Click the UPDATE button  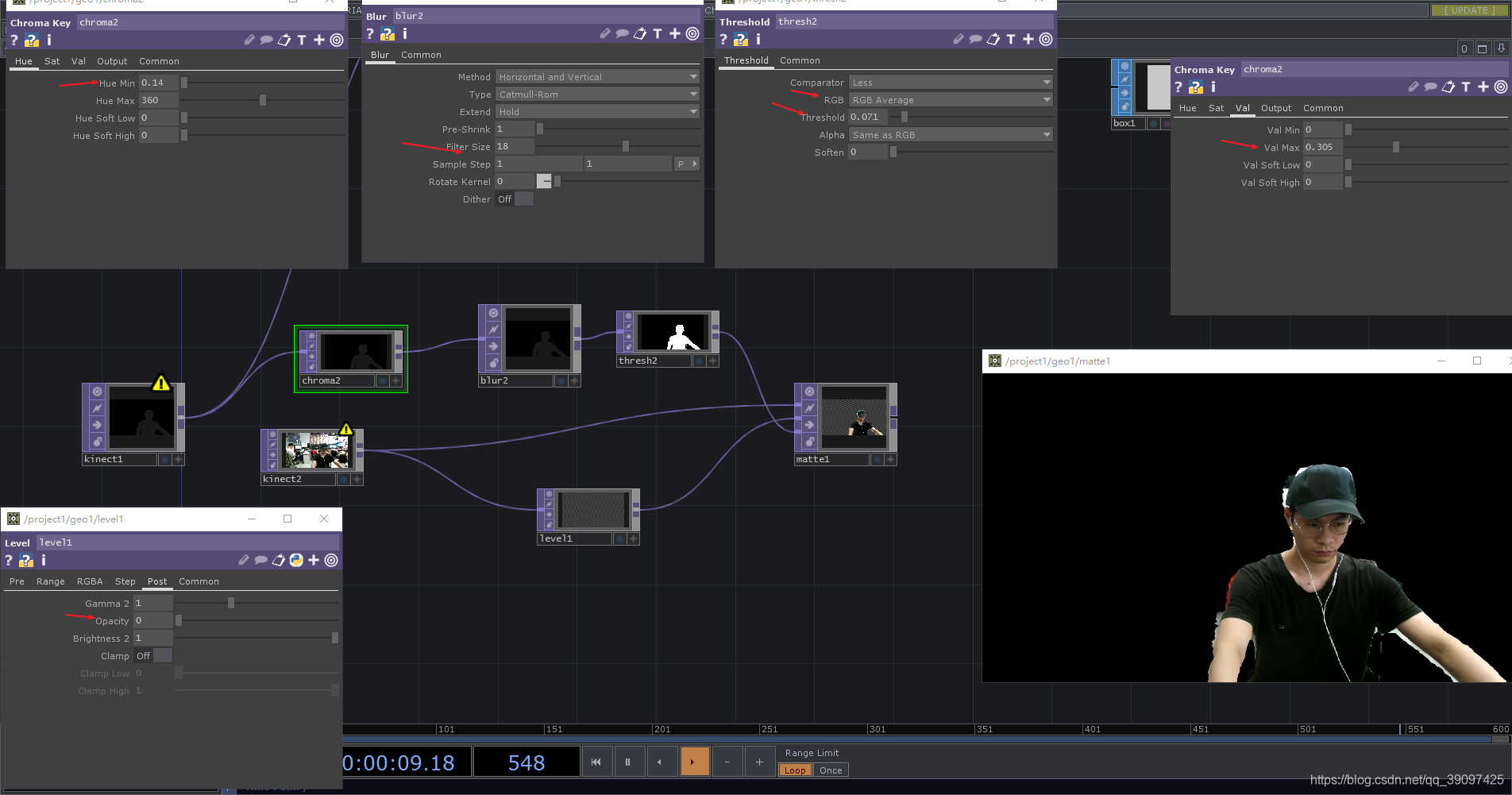pos(1470,10)
